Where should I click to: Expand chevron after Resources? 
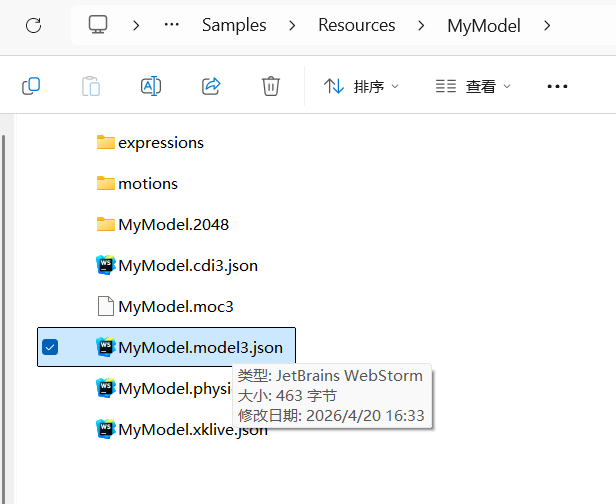pos(421,26)
